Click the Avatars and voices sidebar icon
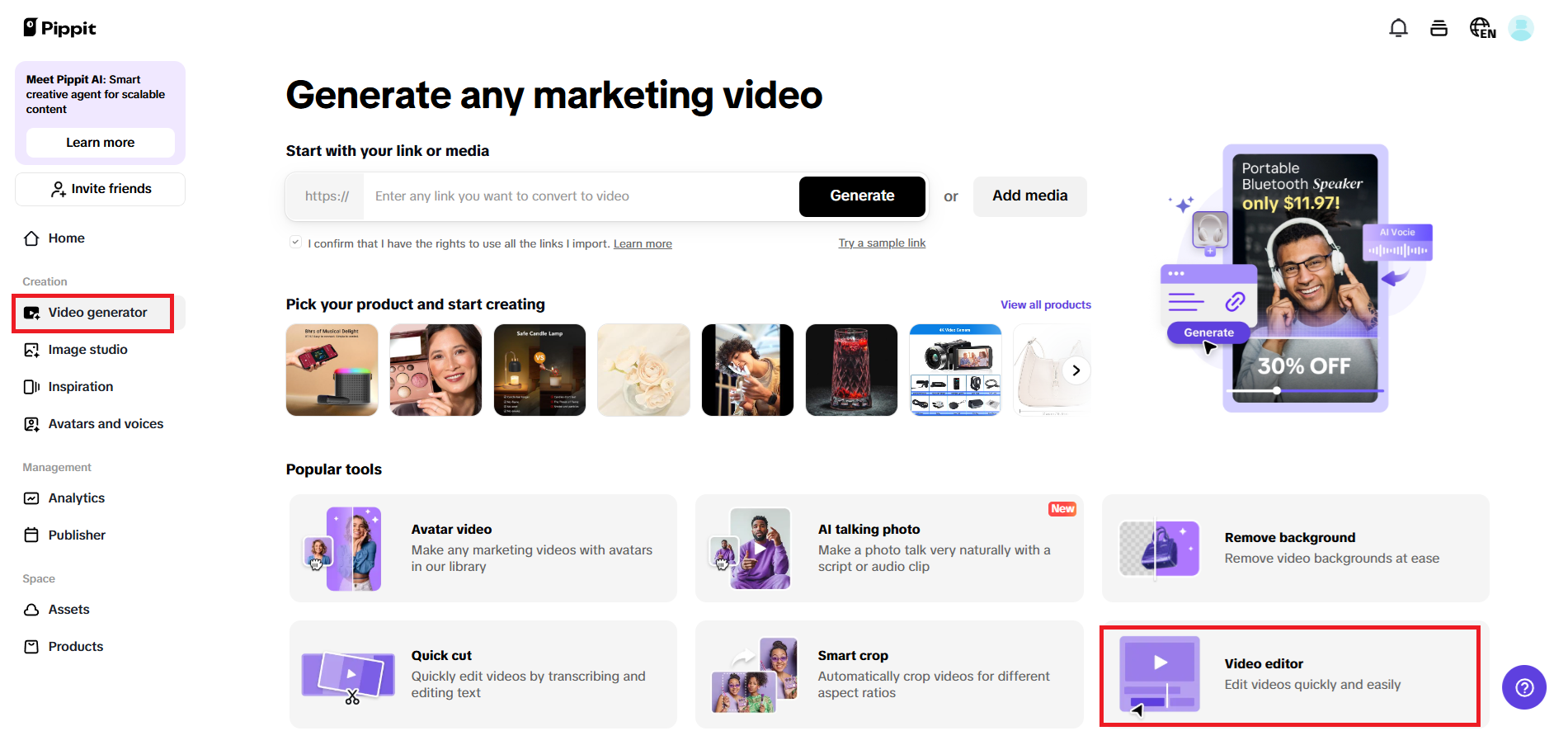This screenshot has height=731, width=1568. pos(31,424)
